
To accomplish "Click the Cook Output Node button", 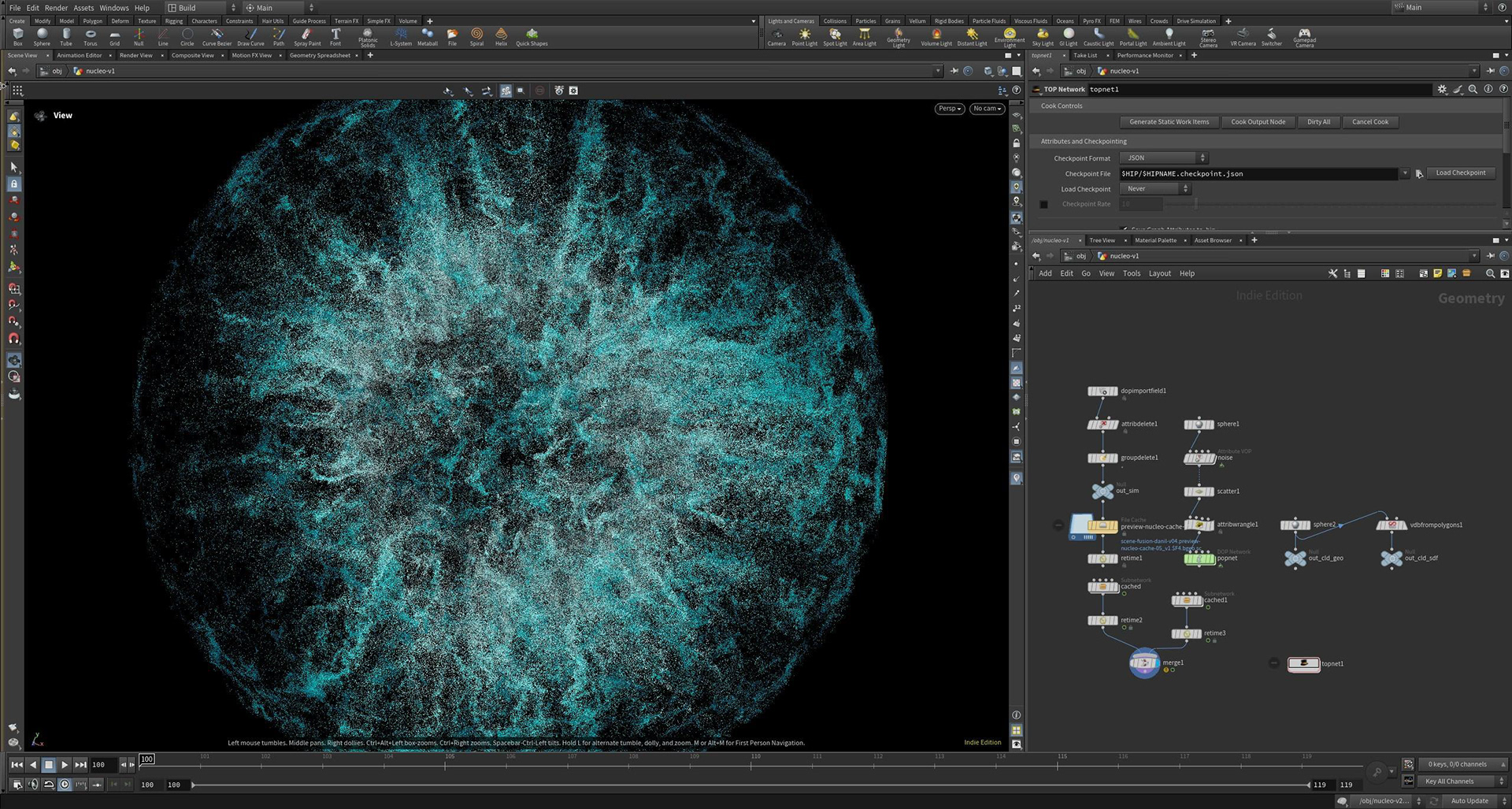I will 1258,122.
